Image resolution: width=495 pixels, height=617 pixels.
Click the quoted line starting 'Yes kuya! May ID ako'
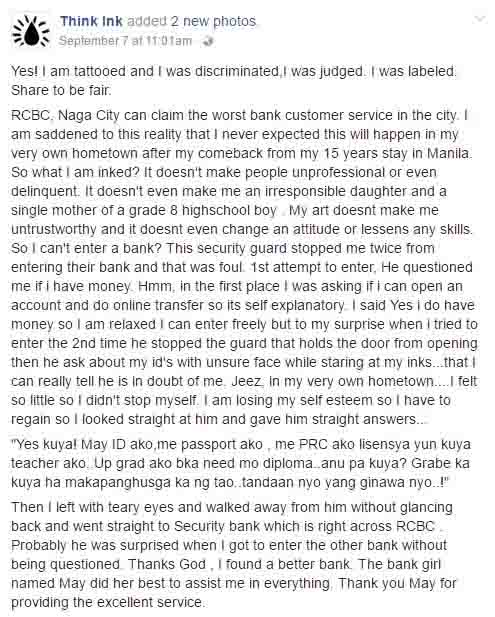point(241,444)
